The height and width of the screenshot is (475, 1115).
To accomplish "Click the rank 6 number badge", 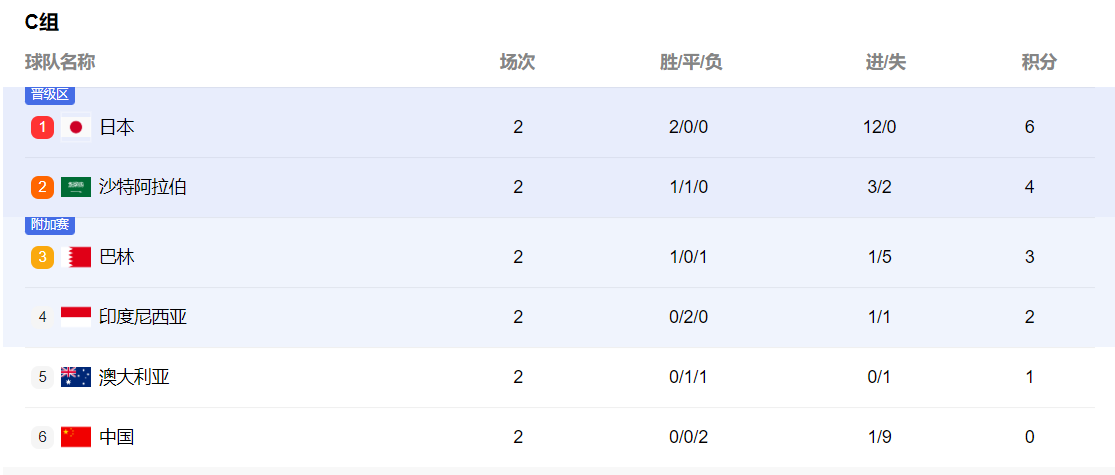I will pos(43,437).
